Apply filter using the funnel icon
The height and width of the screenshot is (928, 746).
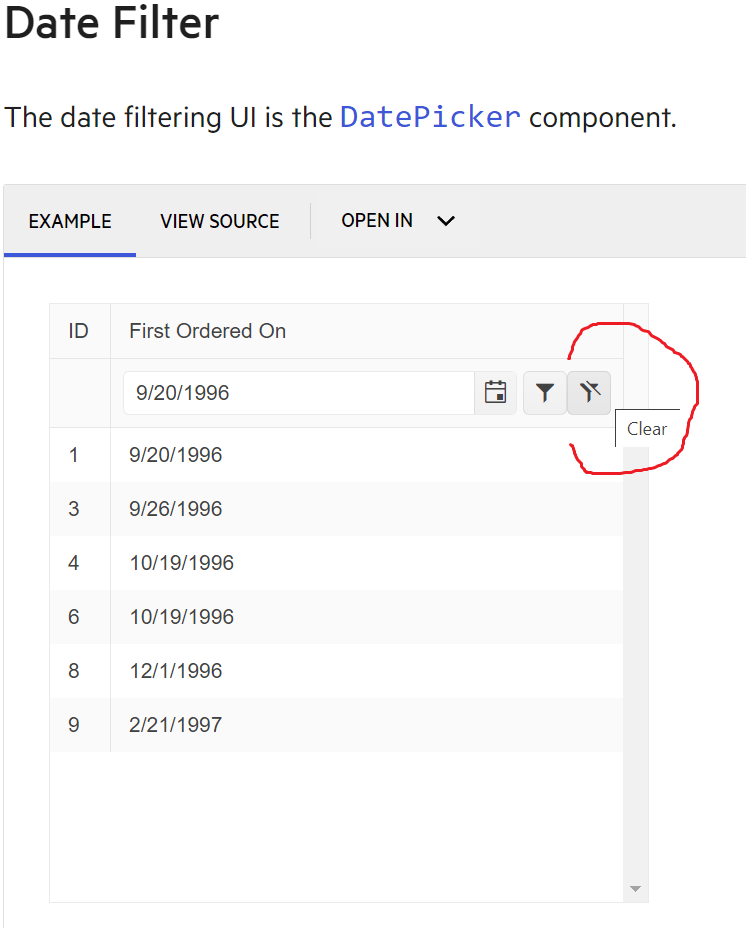click(x=545, y=392)
